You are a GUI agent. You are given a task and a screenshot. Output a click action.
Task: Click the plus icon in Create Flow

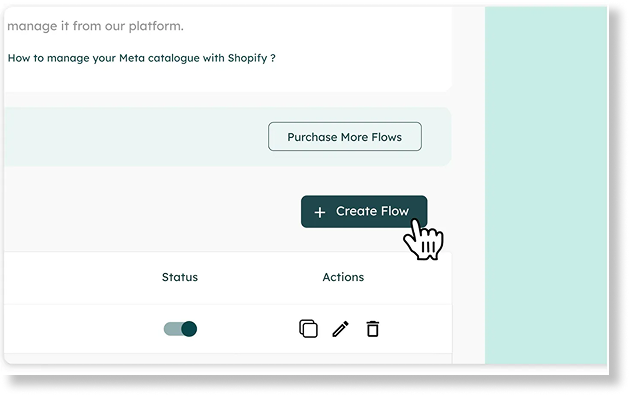[x=320, y=212]
